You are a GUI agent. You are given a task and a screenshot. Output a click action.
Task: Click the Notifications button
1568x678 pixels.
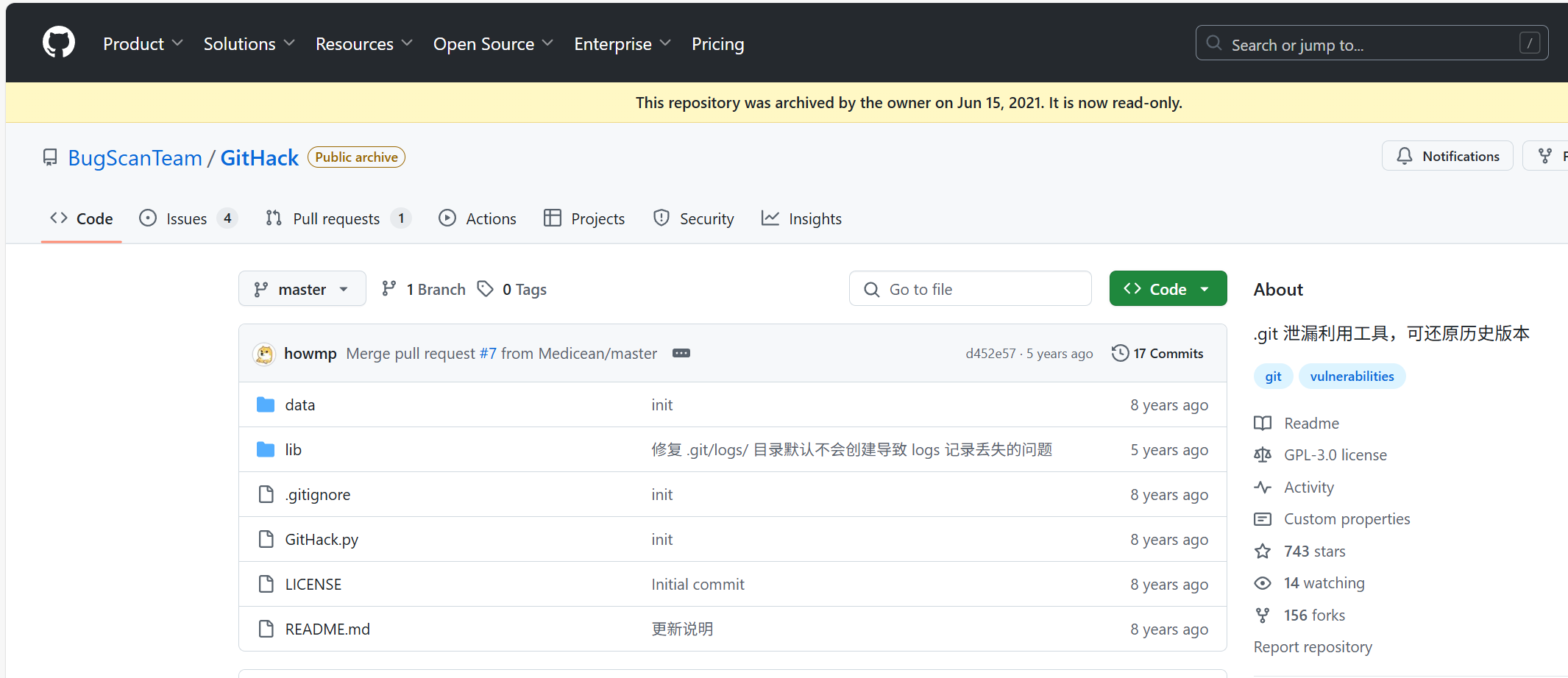[1447, 156]
